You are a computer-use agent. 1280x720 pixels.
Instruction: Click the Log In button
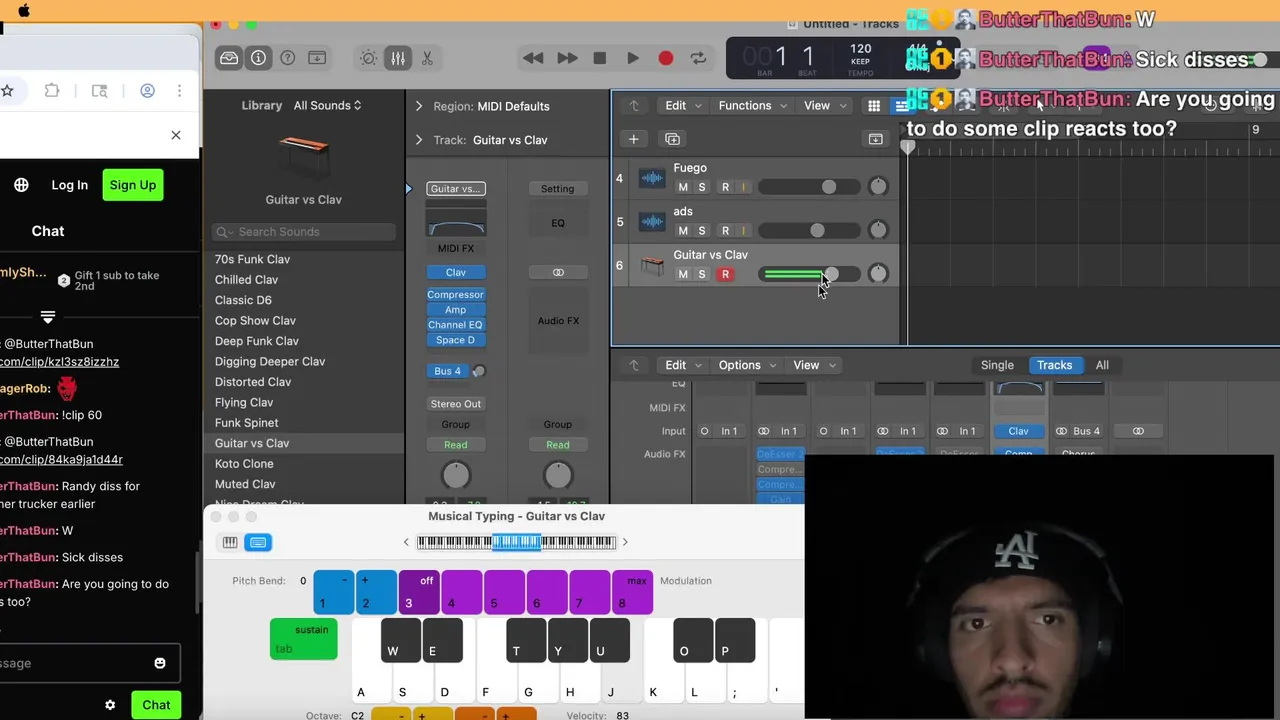69,185
